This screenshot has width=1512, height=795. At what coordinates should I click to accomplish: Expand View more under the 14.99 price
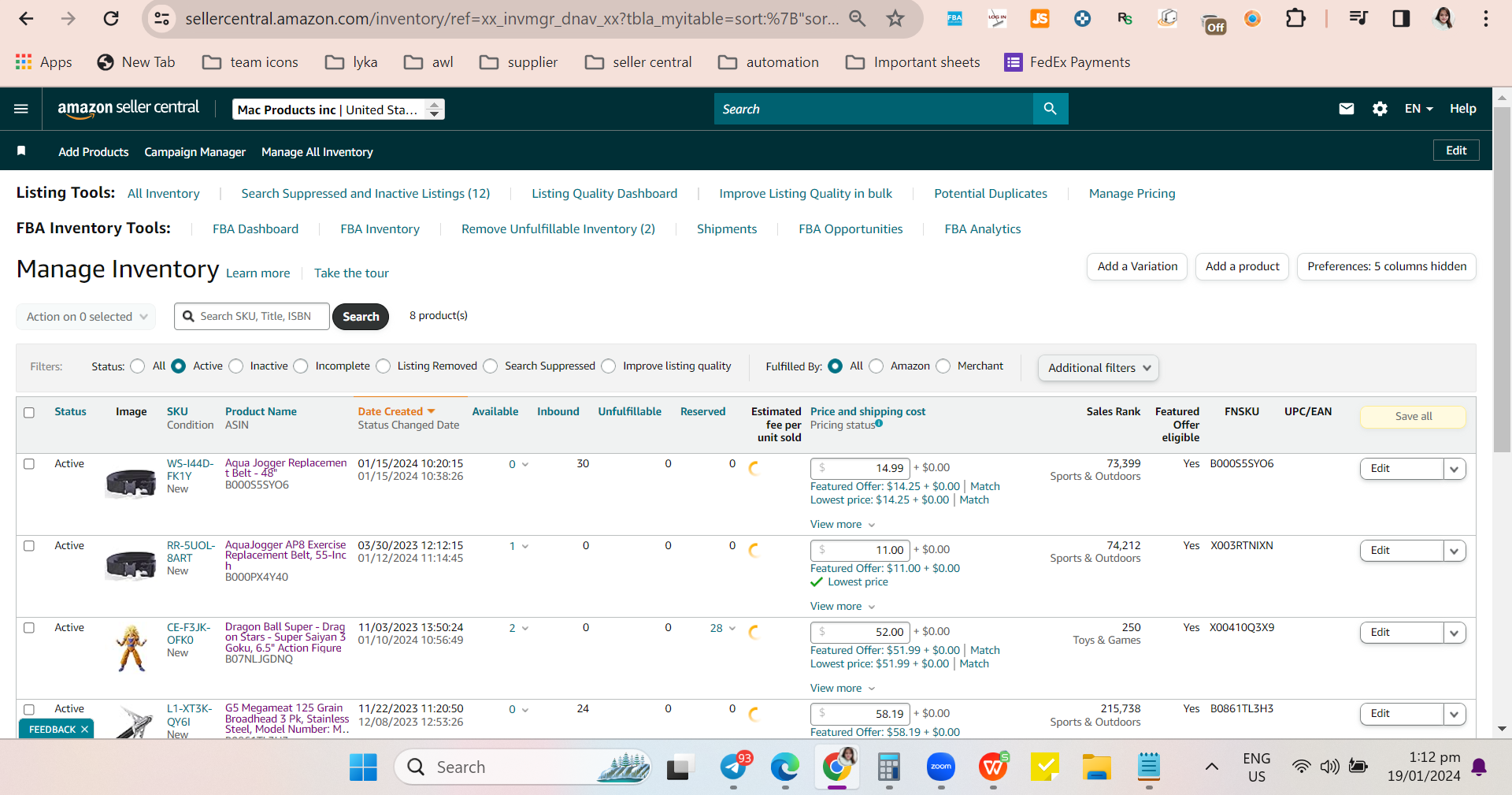click(x=843, y=525)
